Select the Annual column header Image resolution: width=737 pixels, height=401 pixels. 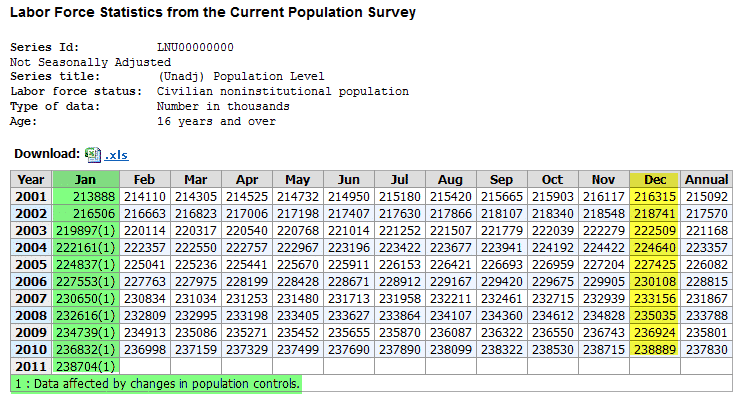coord(706,179)
